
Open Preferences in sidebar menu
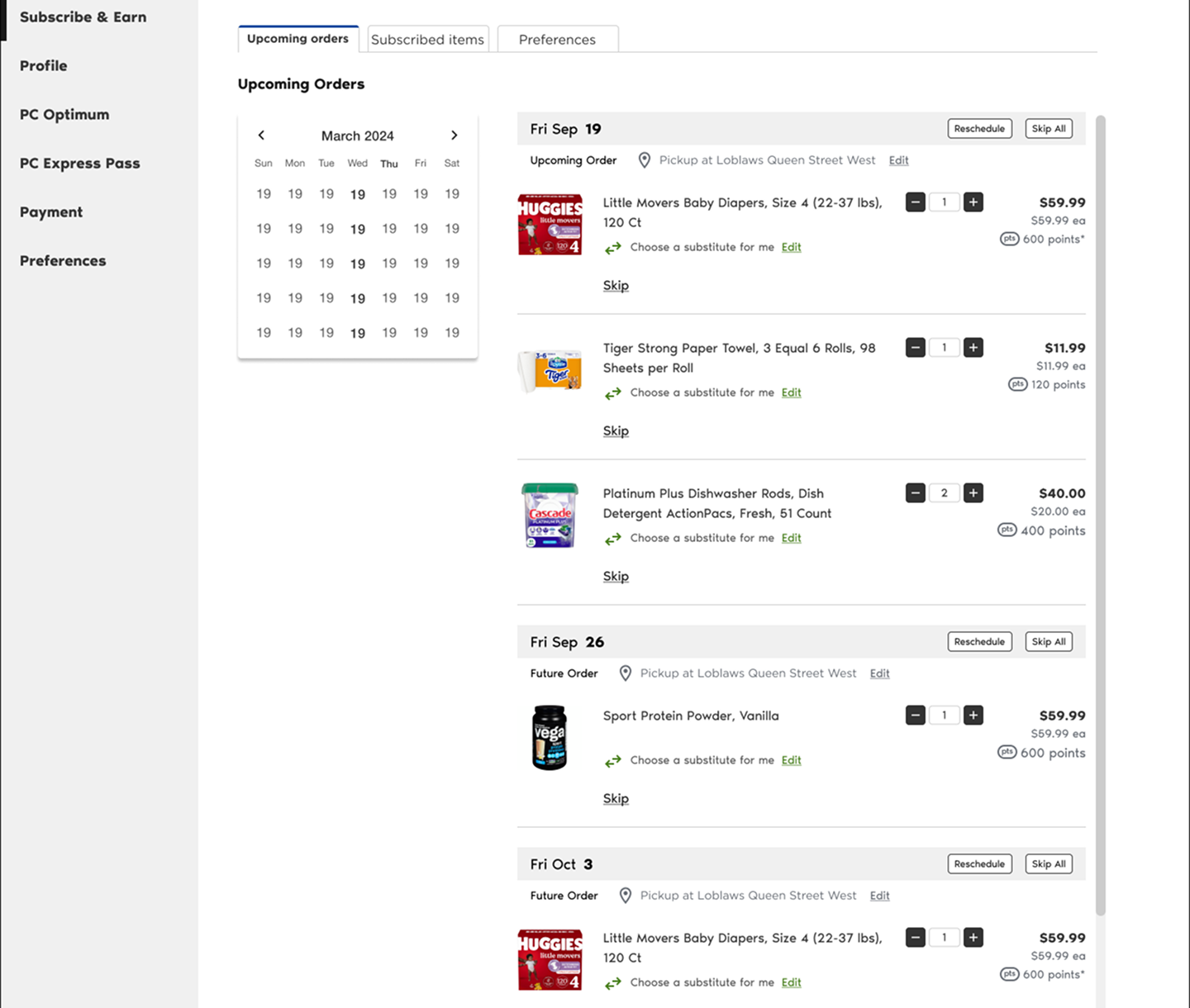pos(63,260)
